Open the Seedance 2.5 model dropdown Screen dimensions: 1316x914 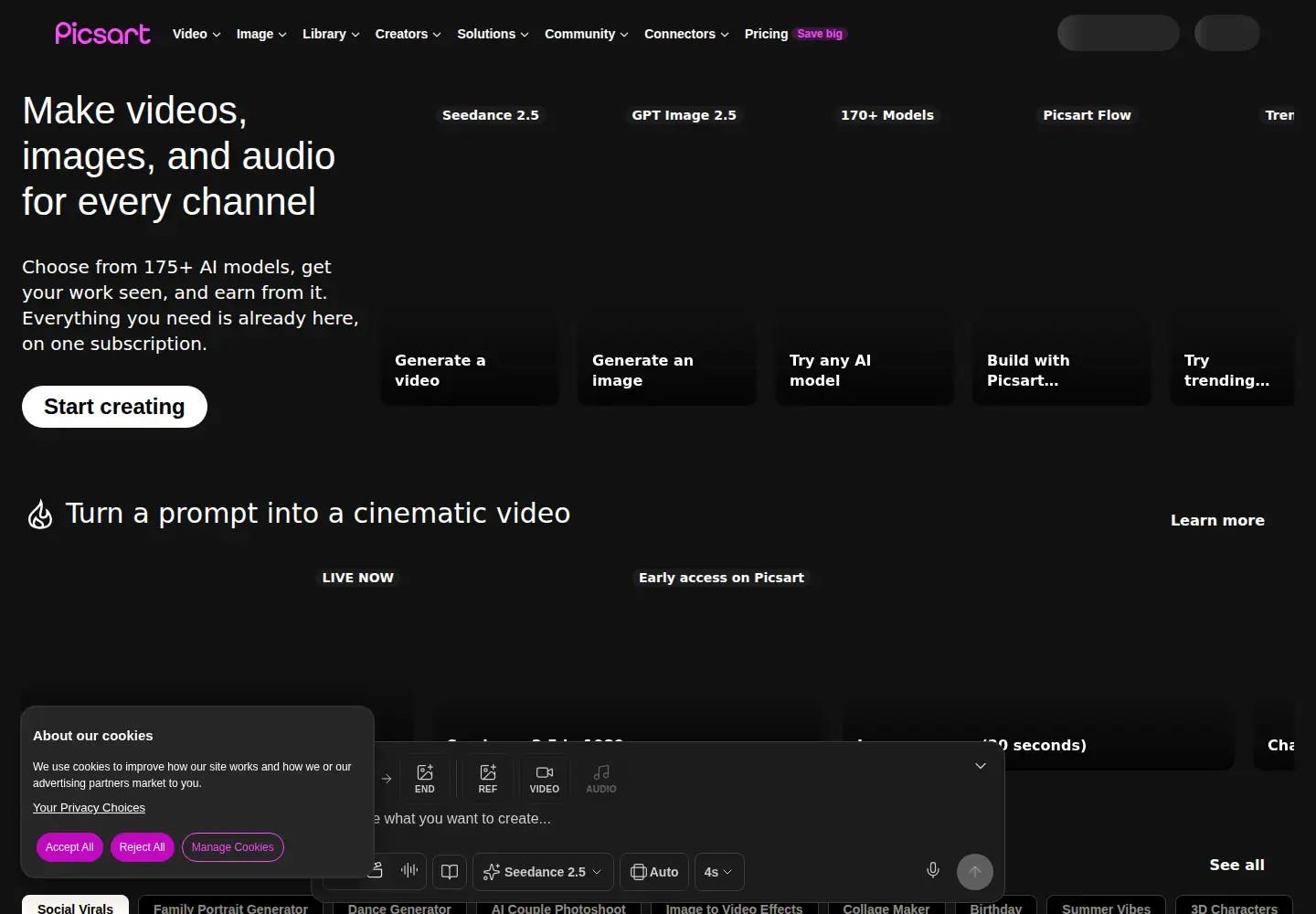[x=543, y=872]
